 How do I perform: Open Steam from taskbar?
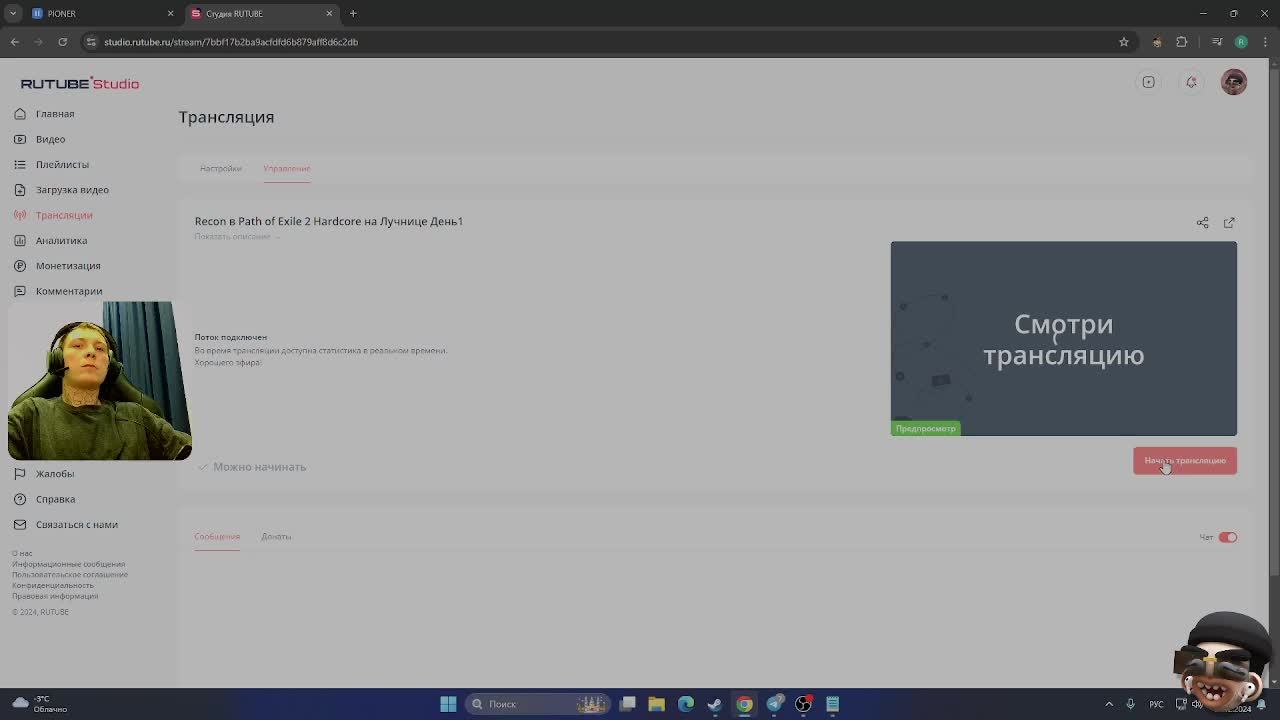(715, 704)
